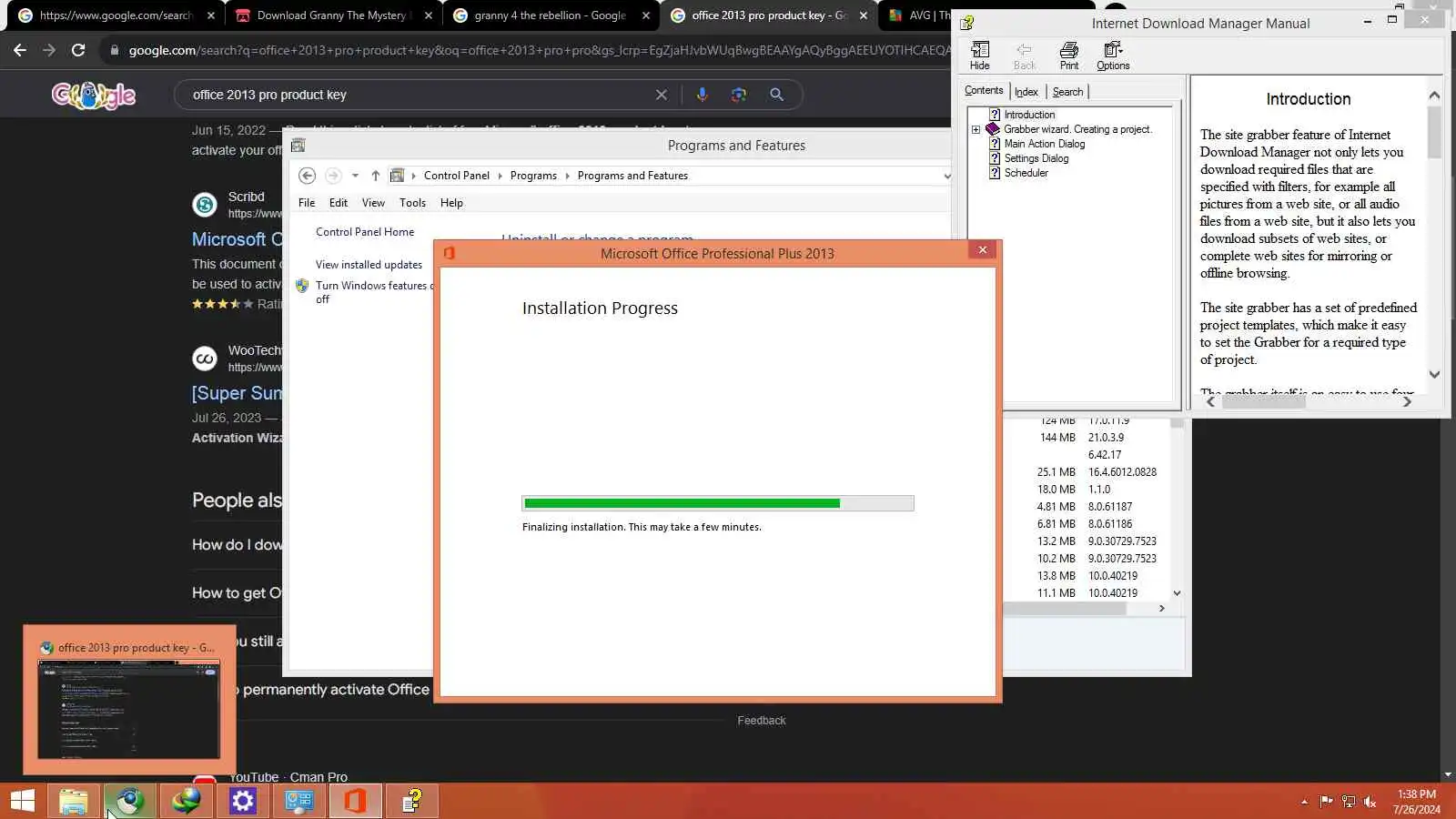Viewport: 1456px width, 819px height.
Task: Click Turn Windows features on or off link
Action: [374, 292]
